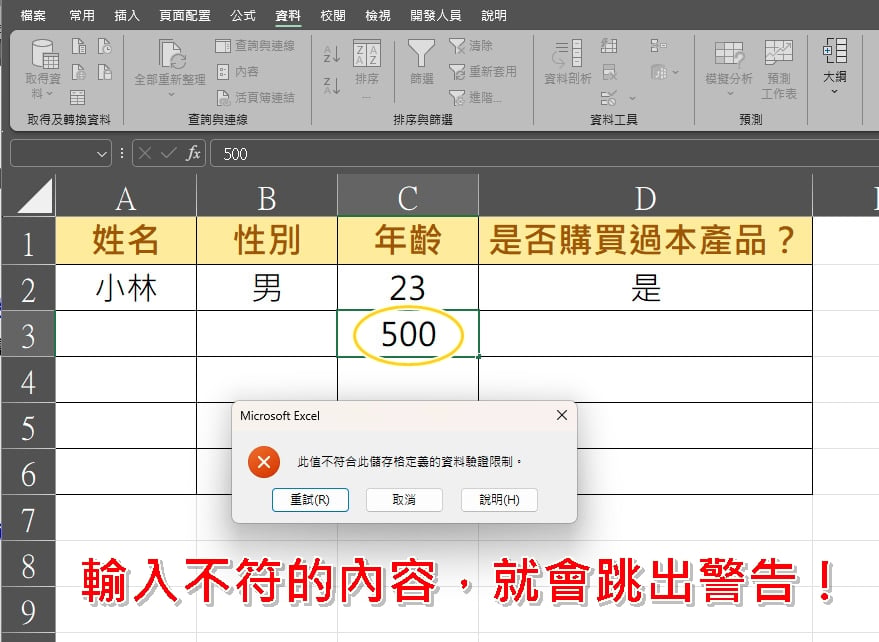The height and width of the screenshot is (642, 879).
Task: Sort descending with Z-to-A icon
Action: pos(332,85)
